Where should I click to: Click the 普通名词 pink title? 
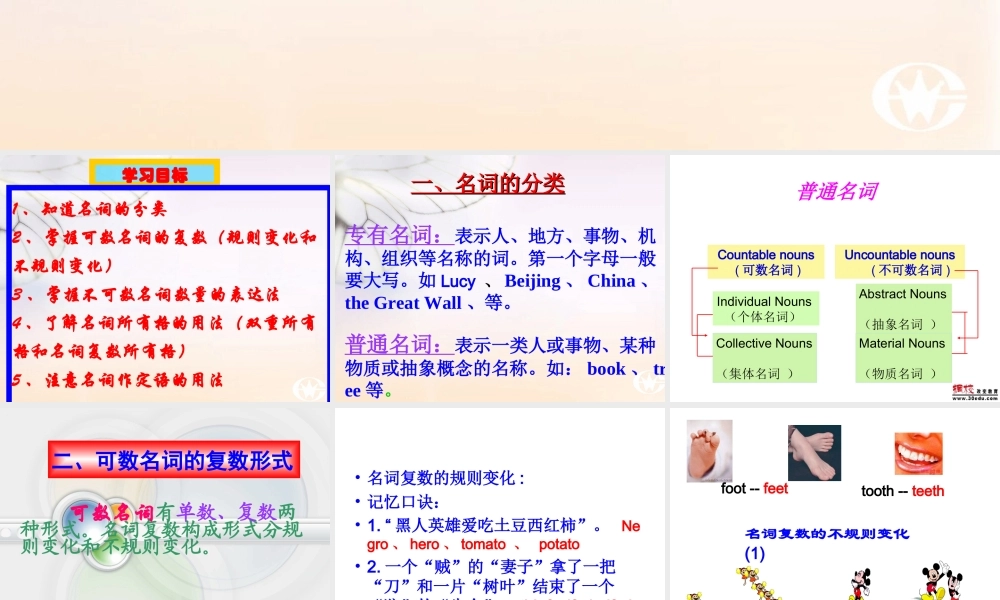point(837,191)
